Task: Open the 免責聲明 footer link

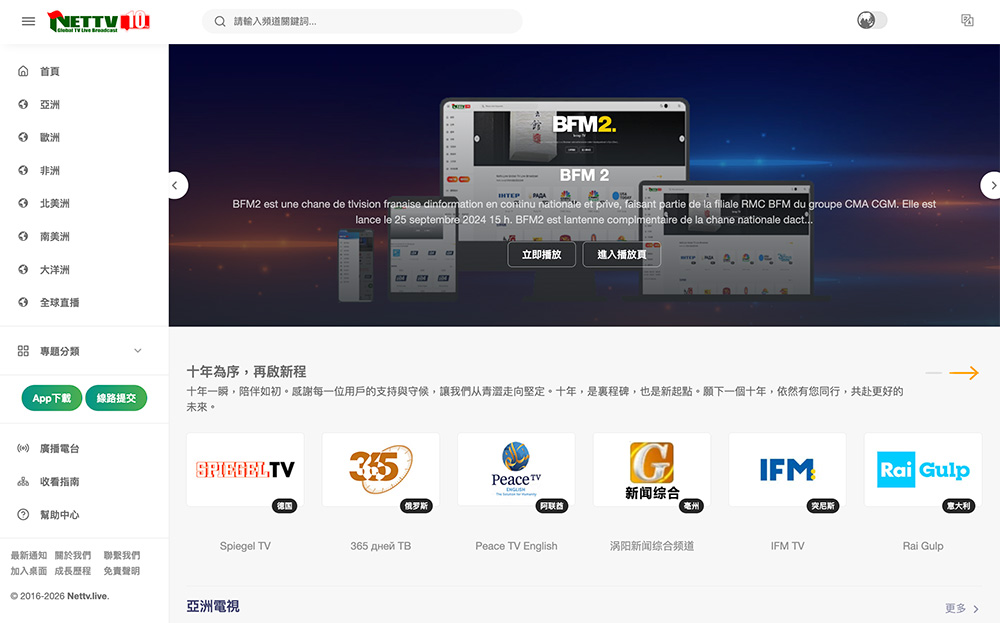Action: (x=122, y=571)
